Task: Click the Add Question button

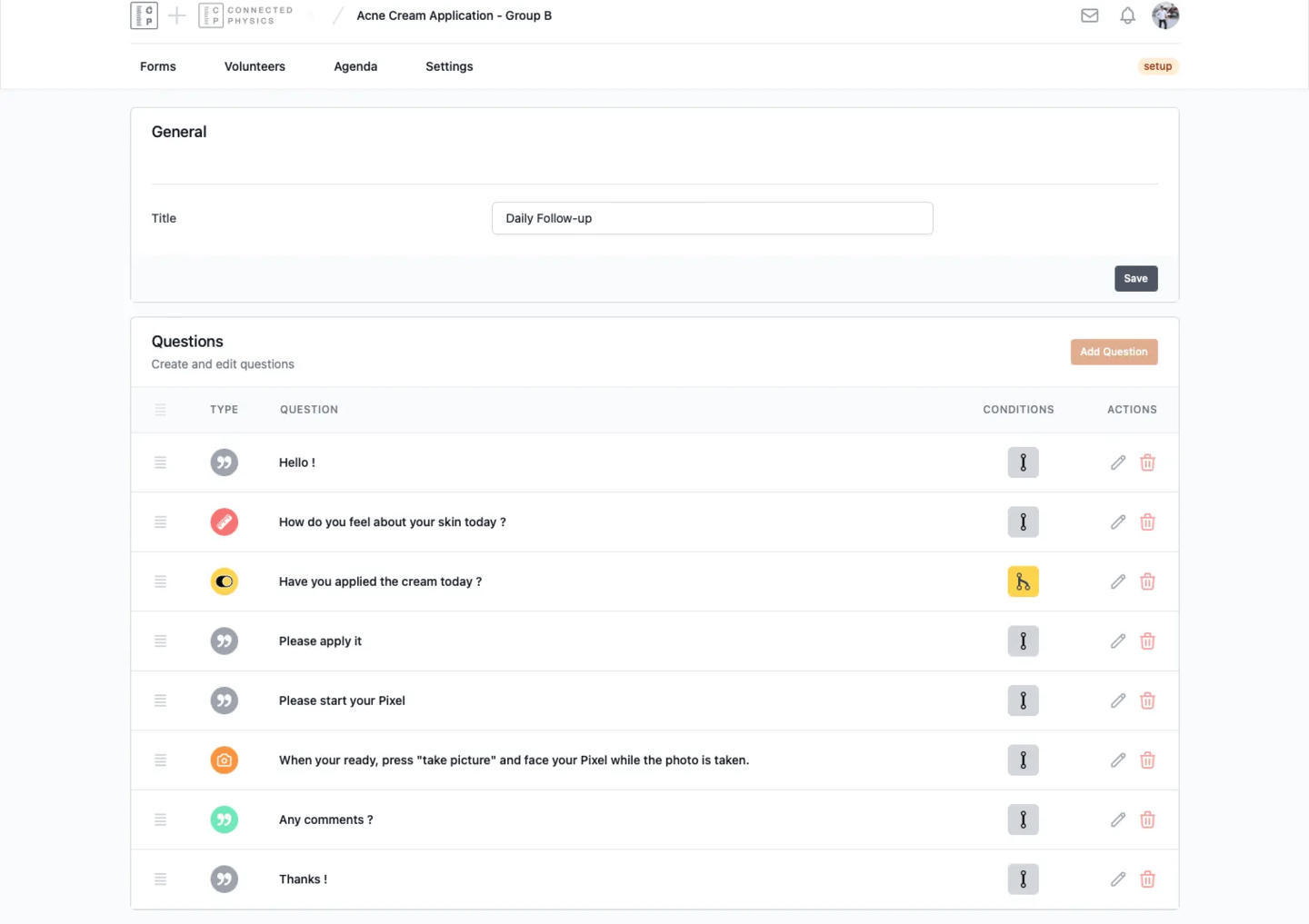Action: pos(1114,352)
